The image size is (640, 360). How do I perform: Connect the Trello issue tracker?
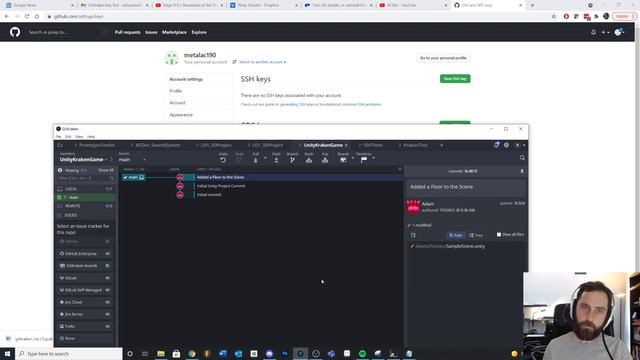click(x=85, y=326)
